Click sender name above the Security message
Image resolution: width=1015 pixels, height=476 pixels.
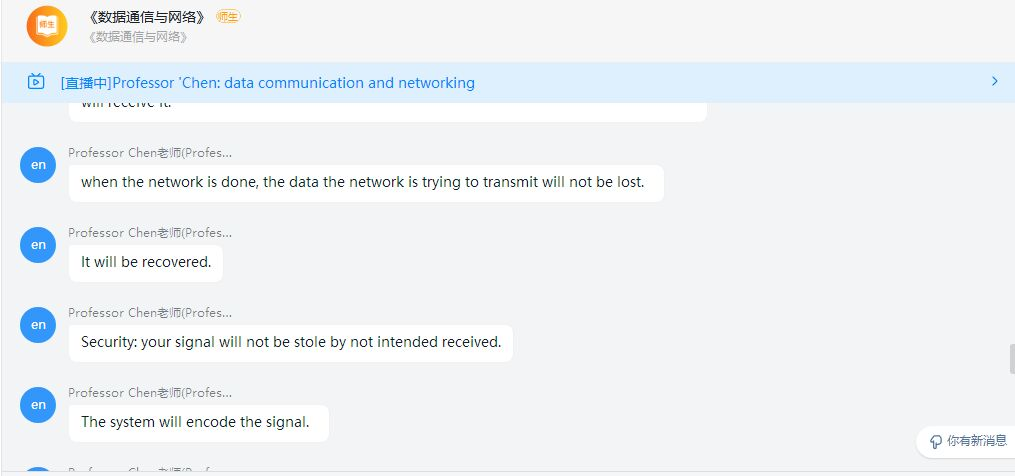150,313
